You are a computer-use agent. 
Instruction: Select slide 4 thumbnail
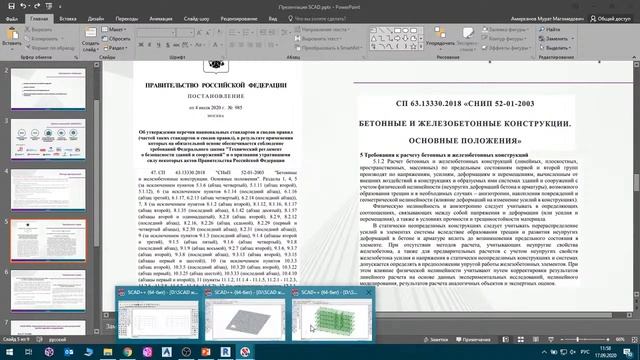point(48,190)
